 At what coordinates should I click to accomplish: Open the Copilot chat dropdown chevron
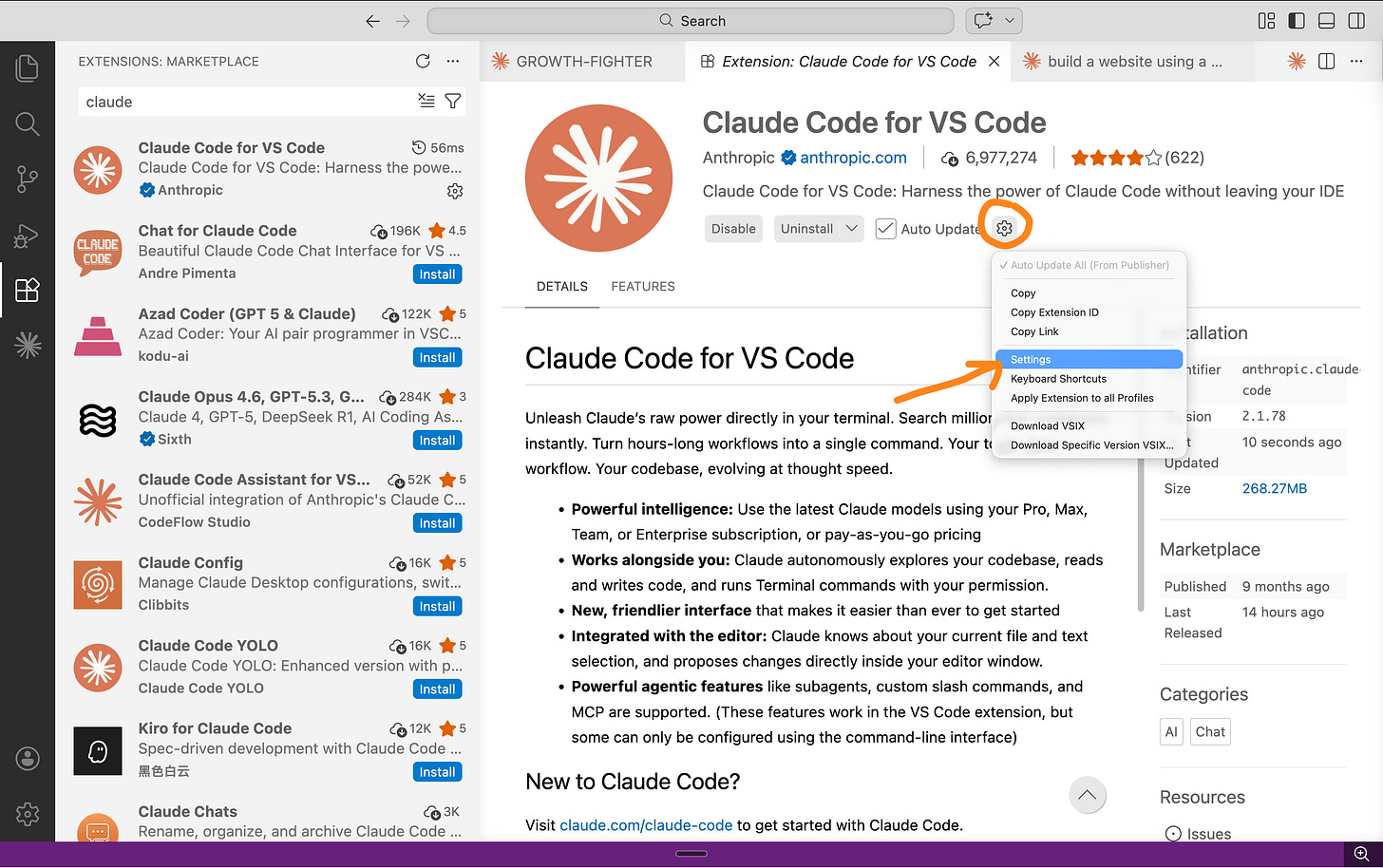pos(1009,21)
